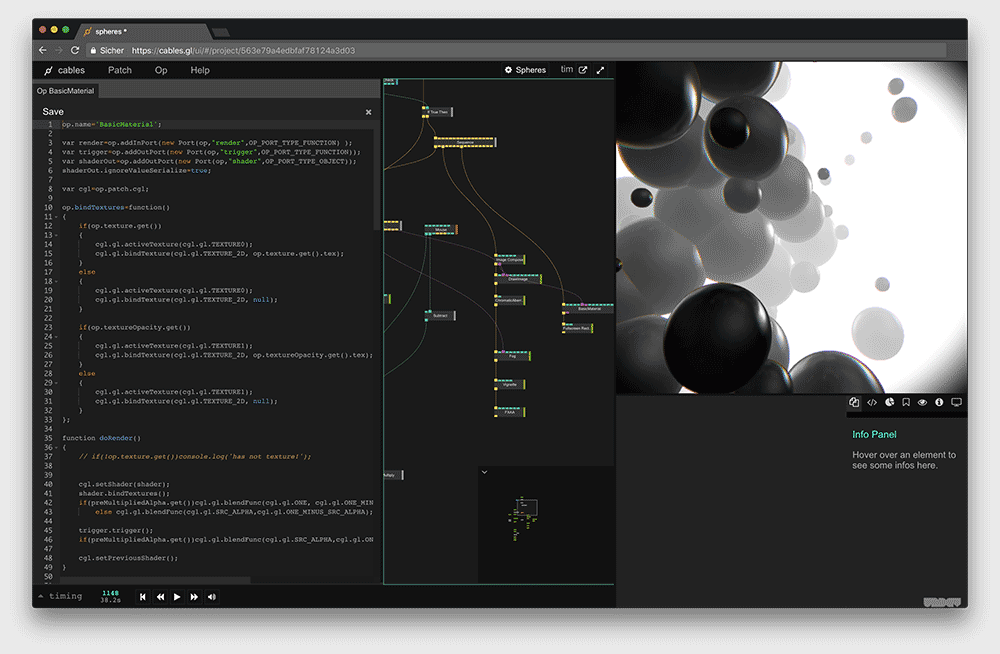Click the info circle icon

click(939, 403)
